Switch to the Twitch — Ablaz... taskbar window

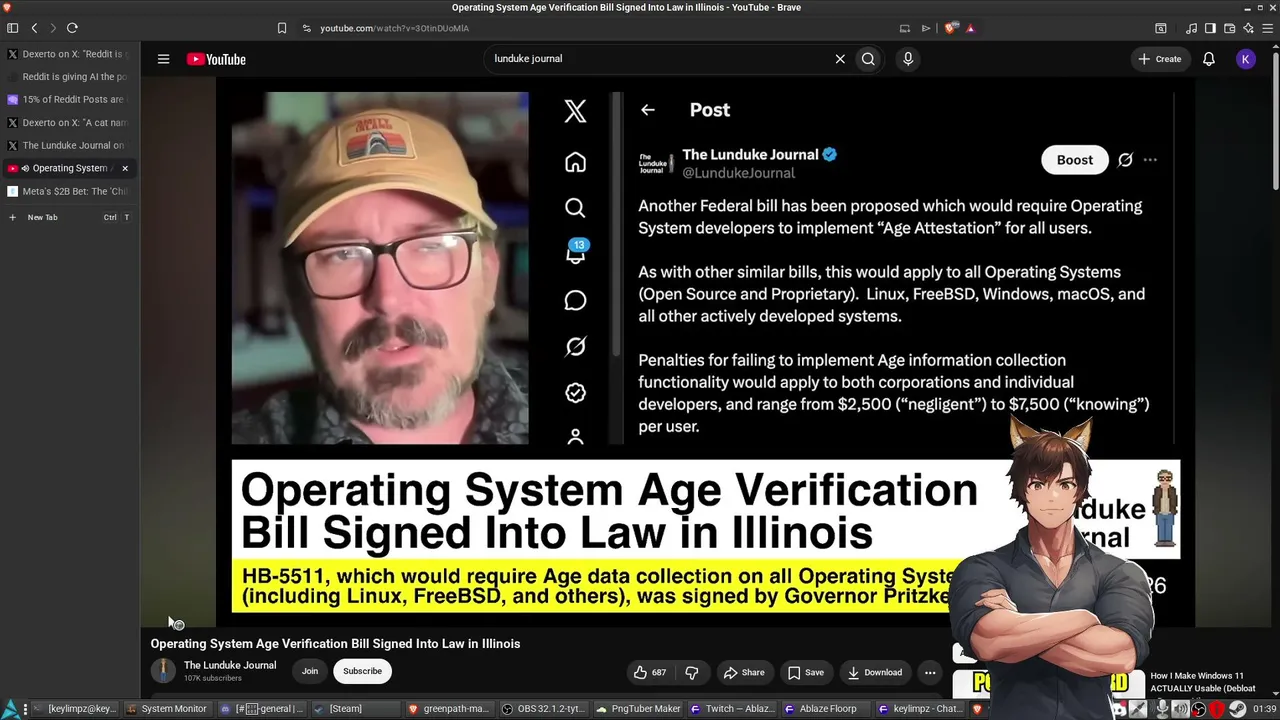[732, 709]
